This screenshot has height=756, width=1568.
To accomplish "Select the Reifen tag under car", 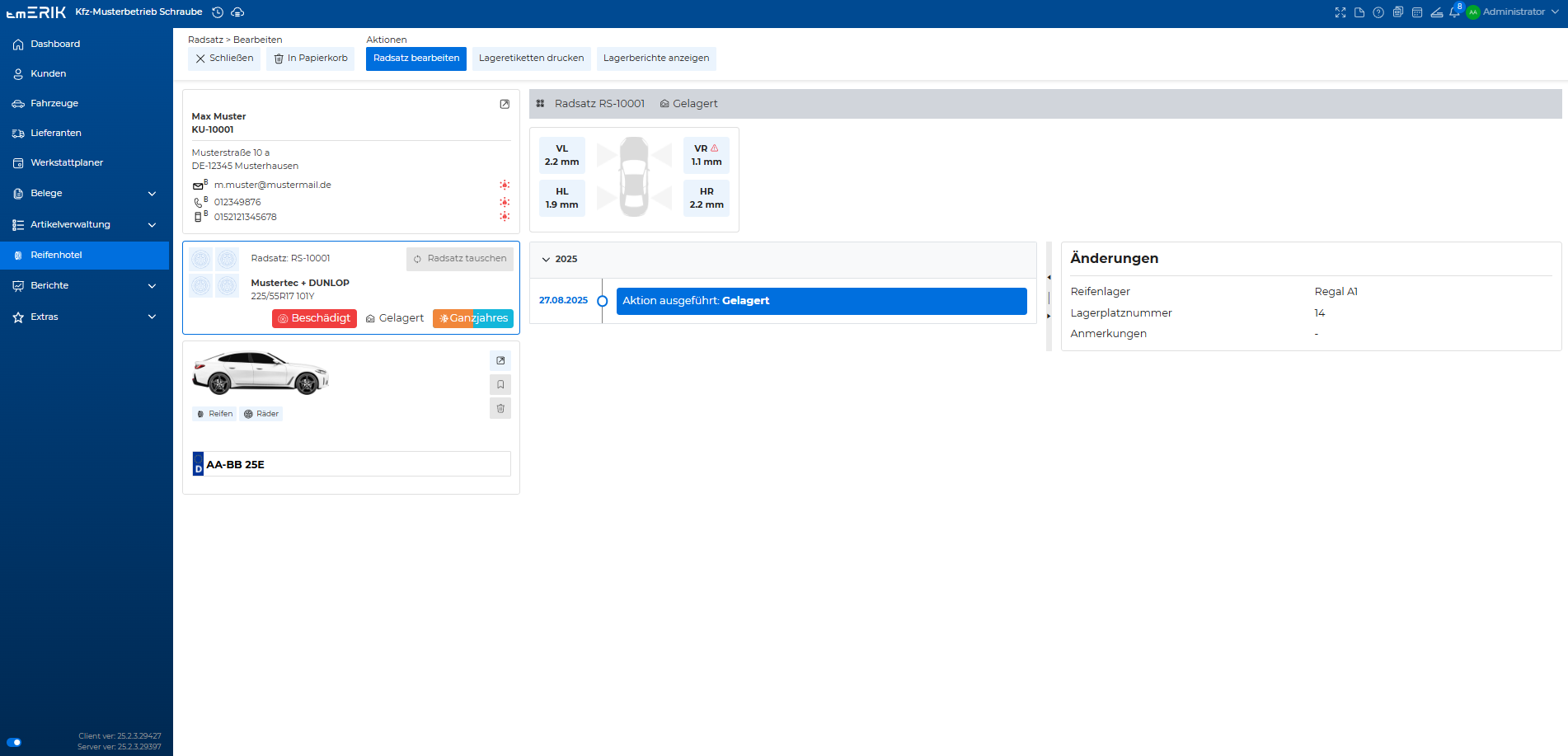I will pos(214,414).
